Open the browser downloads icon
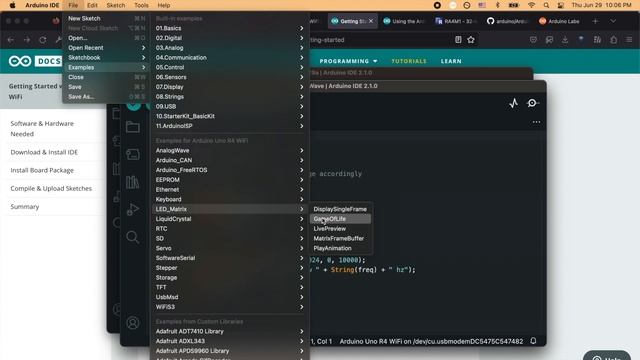Viewport: 640px width, 360px height. pos(565,40)
